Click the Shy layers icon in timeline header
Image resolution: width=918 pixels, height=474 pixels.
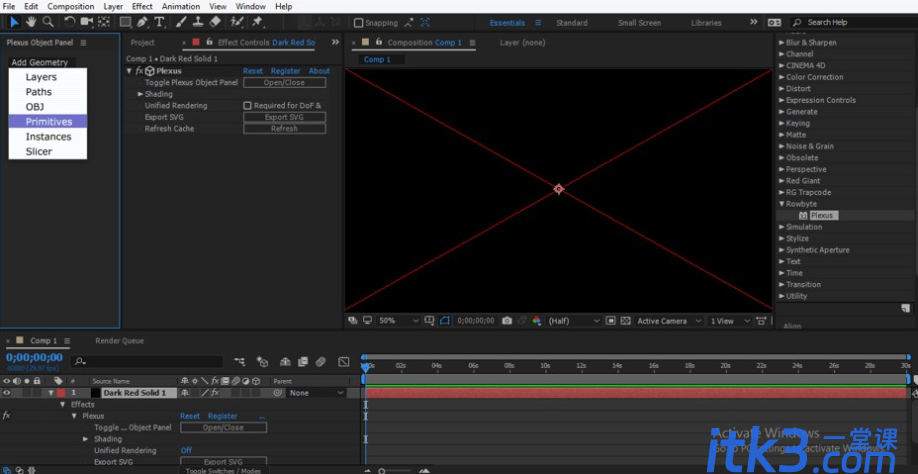coord(285,362)
